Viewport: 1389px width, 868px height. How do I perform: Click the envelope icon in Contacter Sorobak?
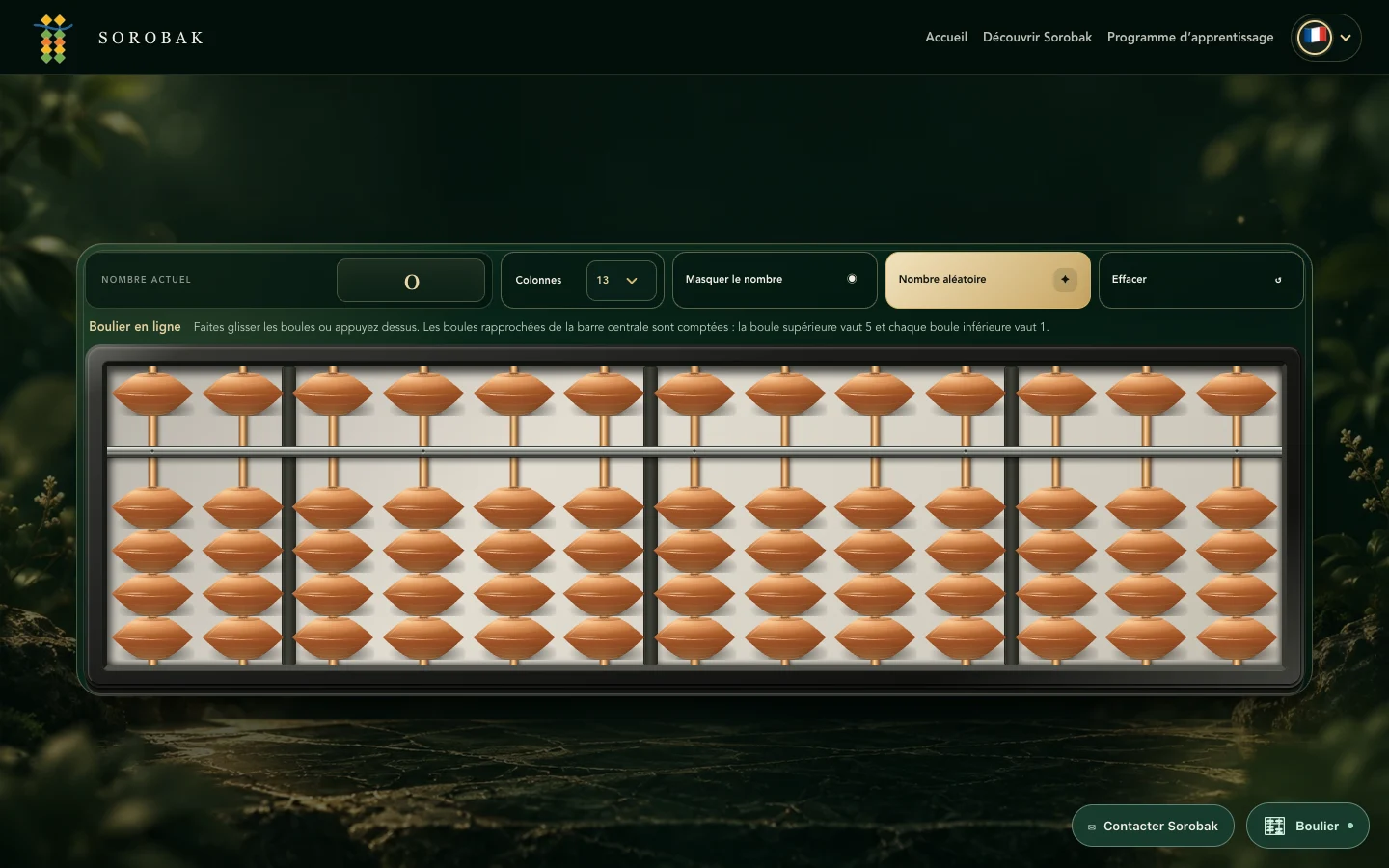click(x=1092, y=827)
